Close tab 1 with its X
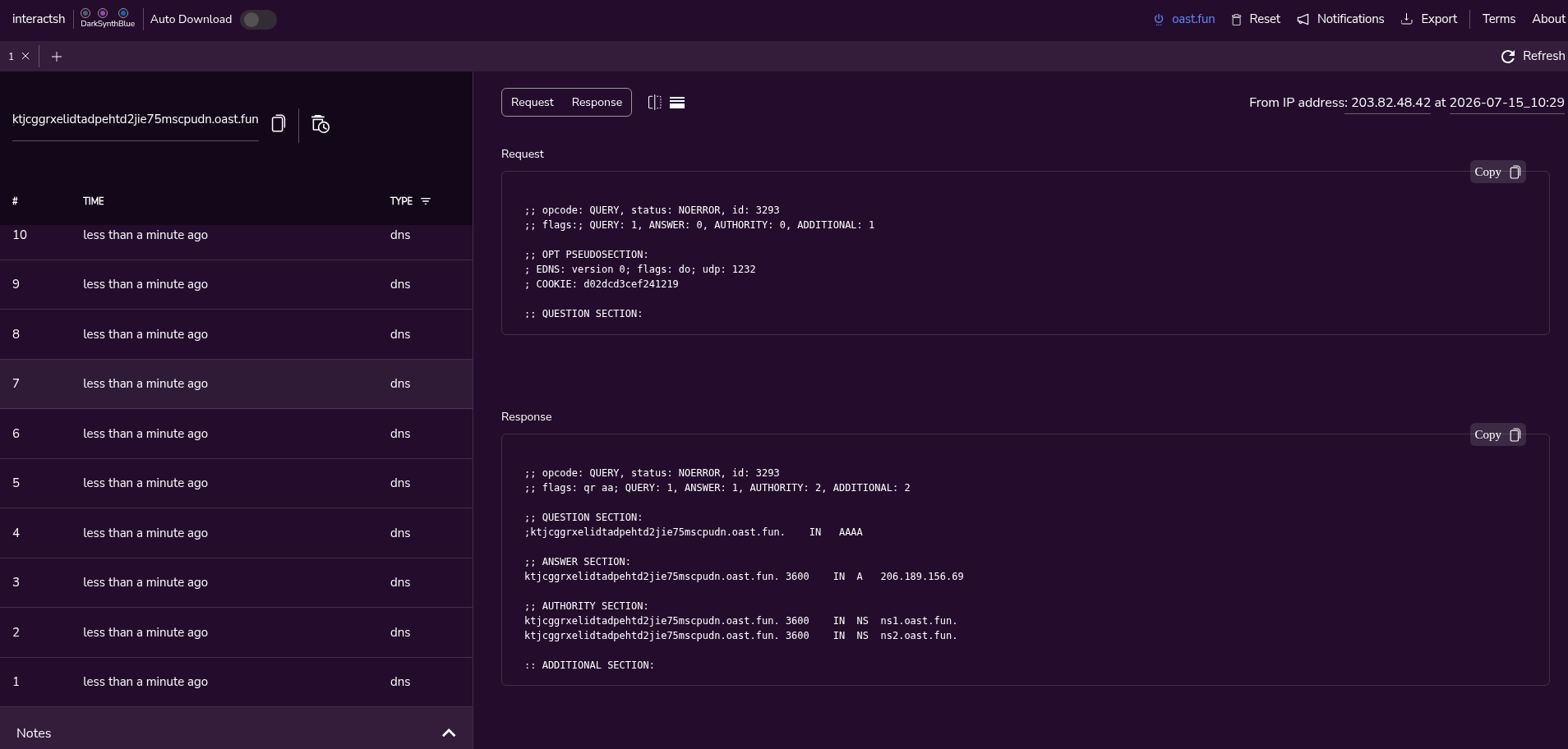 (x=25, y=56)
